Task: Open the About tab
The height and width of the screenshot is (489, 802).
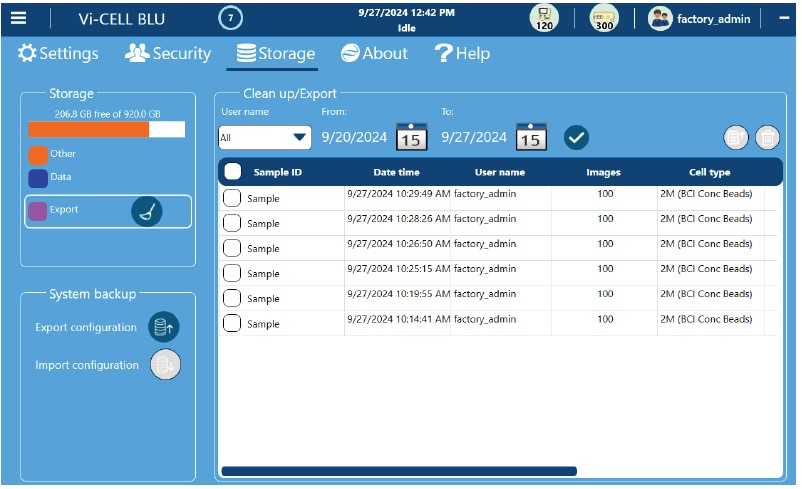Action: click(x=374, y=53)
